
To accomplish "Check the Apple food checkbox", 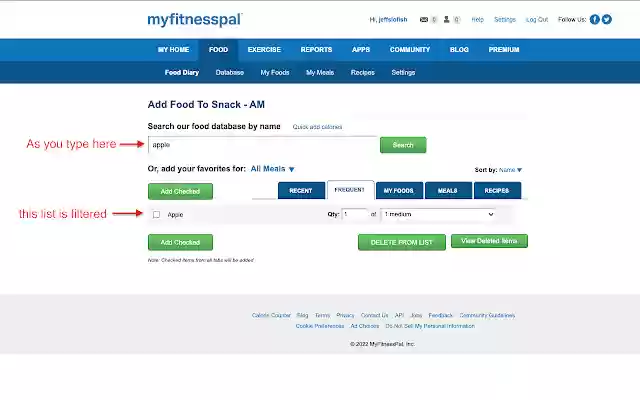I will (156, 214).
